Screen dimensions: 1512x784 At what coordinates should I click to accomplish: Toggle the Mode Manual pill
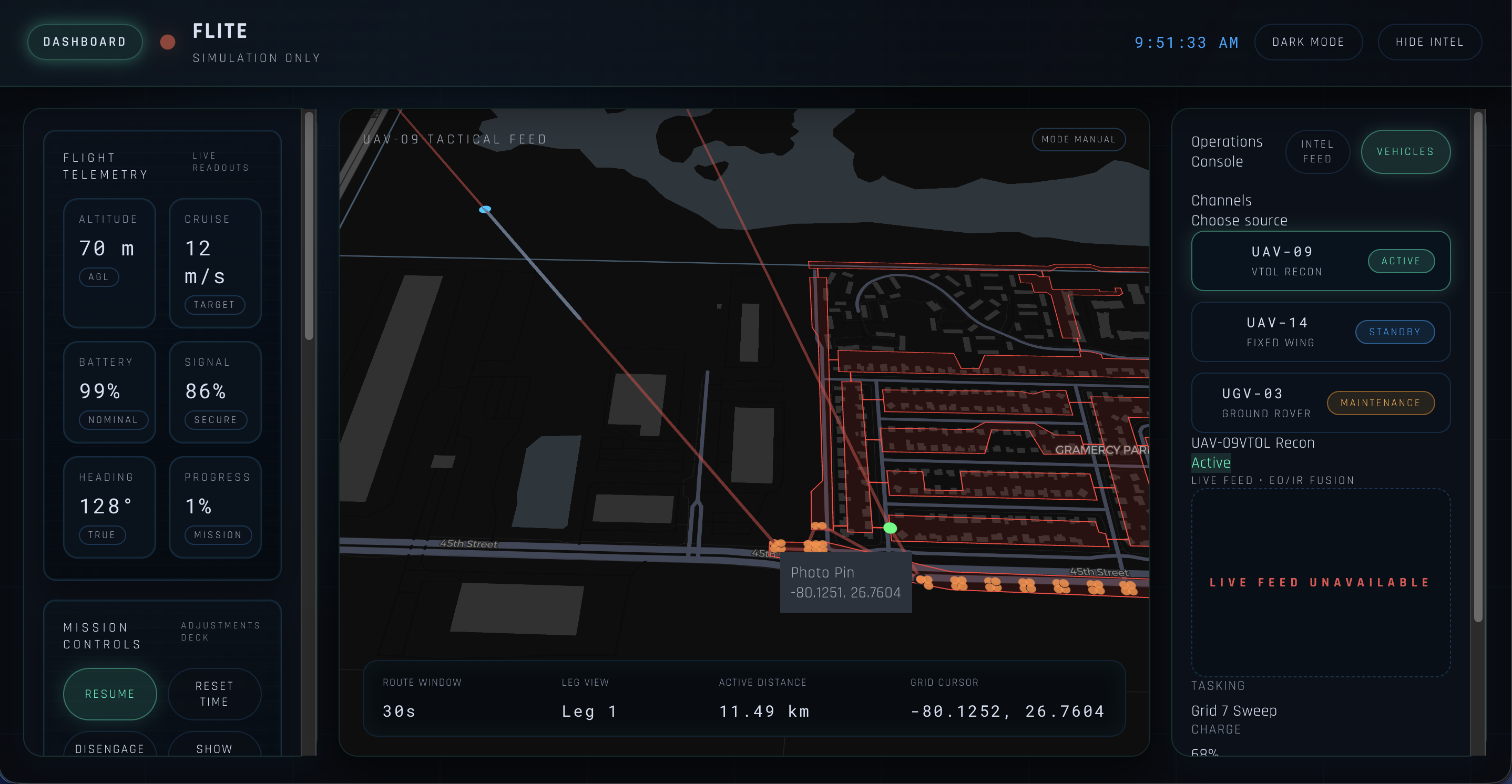click(x=1078, y=139)
